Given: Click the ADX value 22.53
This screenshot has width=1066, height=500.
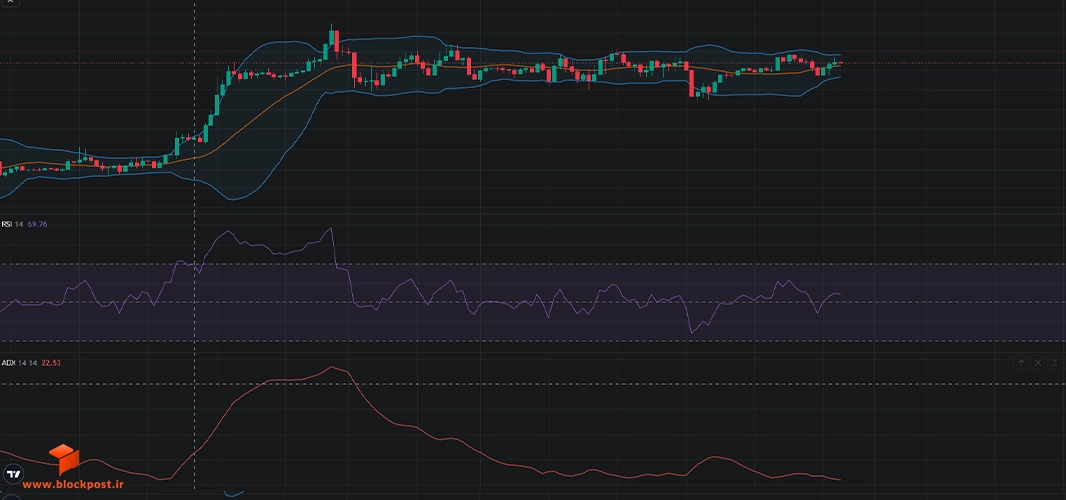Looking at the screenshot, I should pyautogui.click(x=51, y=363).
